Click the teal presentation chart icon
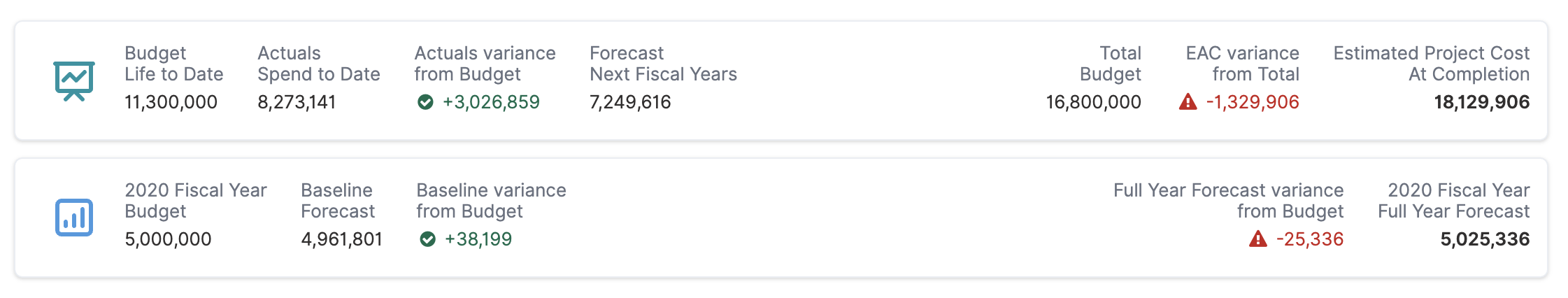 (x=74, y=81)
